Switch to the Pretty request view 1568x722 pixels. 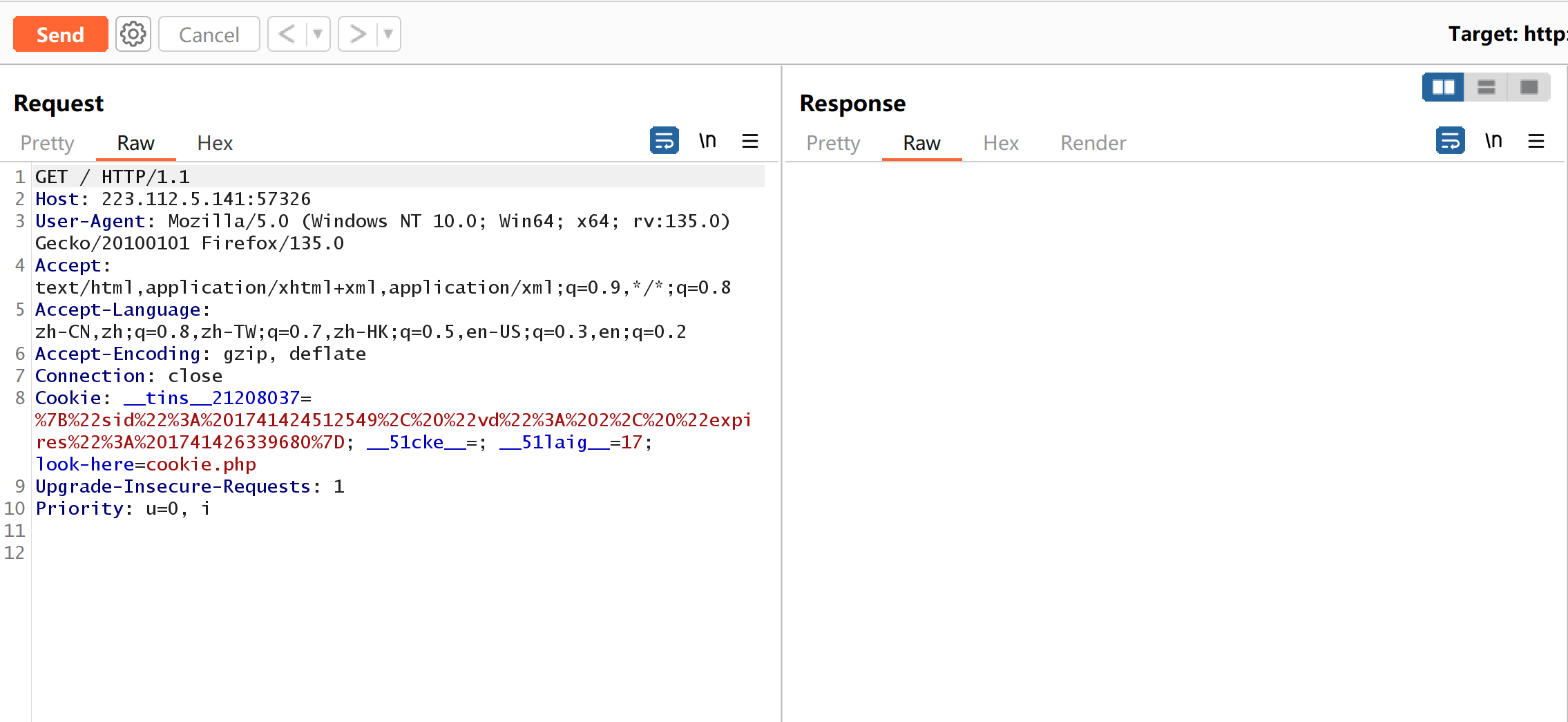point(47,143)
